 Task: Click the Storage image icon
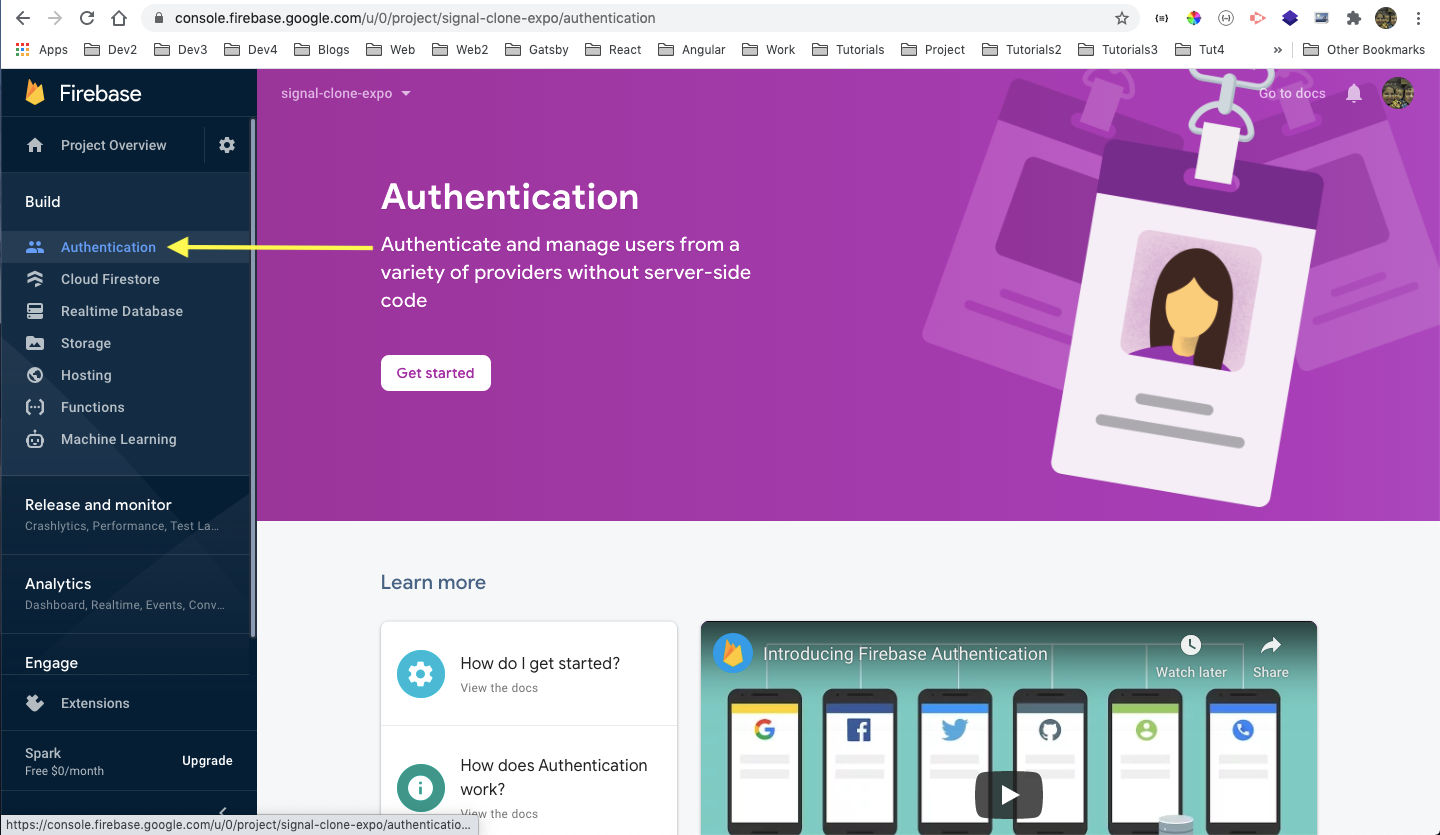pyautogui.click(x=35, y=343)
